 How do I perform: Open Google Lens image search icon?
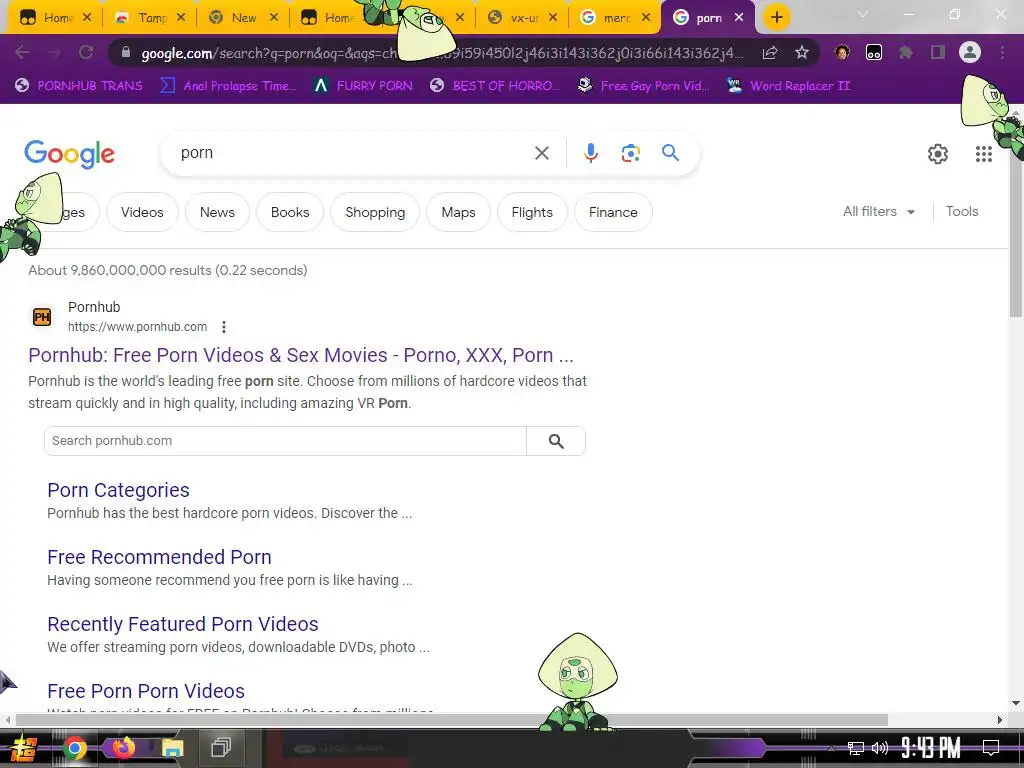(630, 153)
